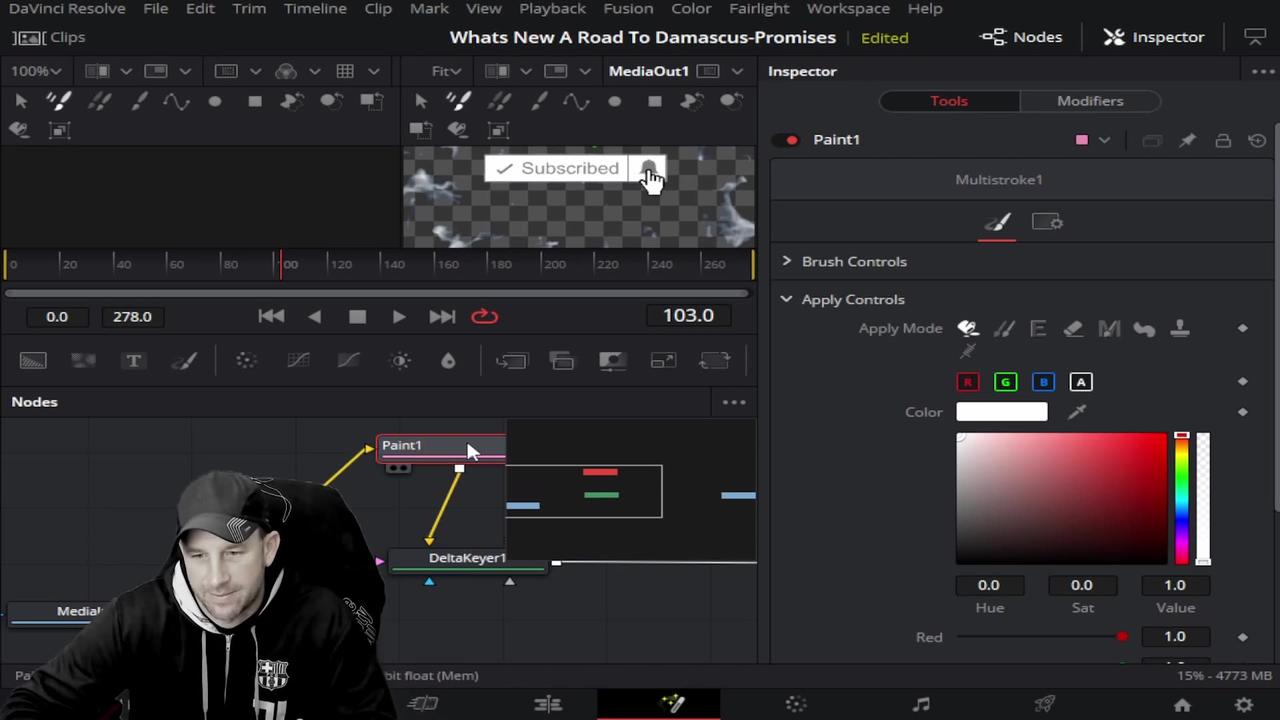Select the Paint tool in the Fusion toolbar
This screenshot has height=720, width=1280.
tap(185, 361)
